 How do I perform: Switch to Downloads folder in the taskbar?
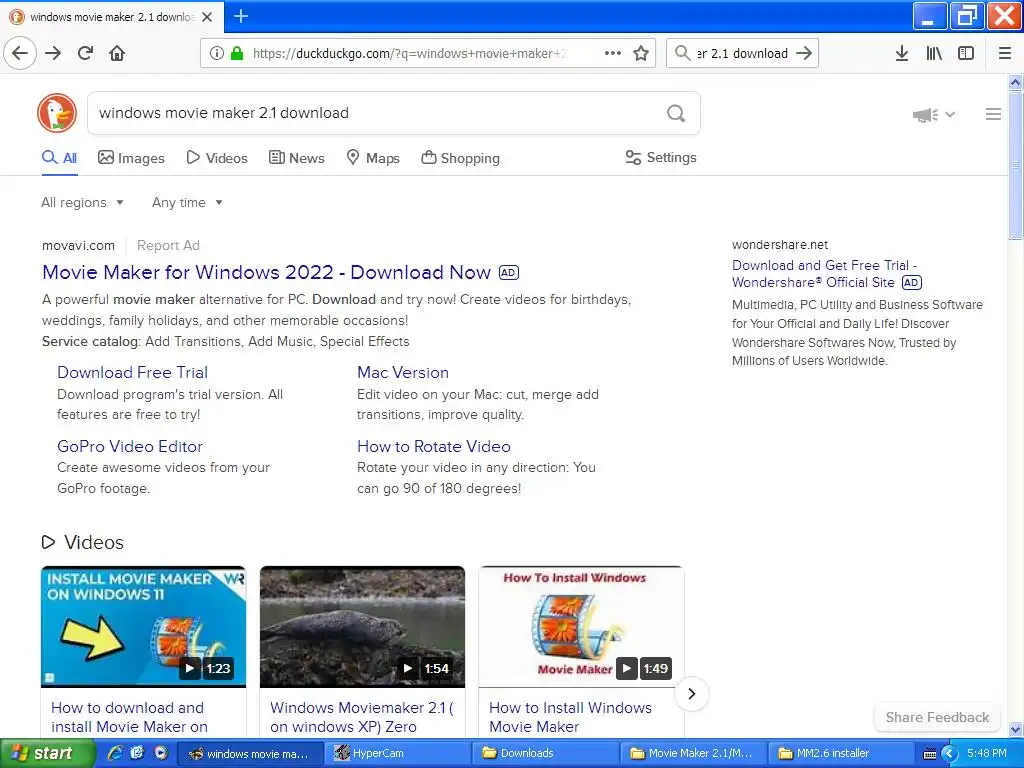(x=546, y=753)
